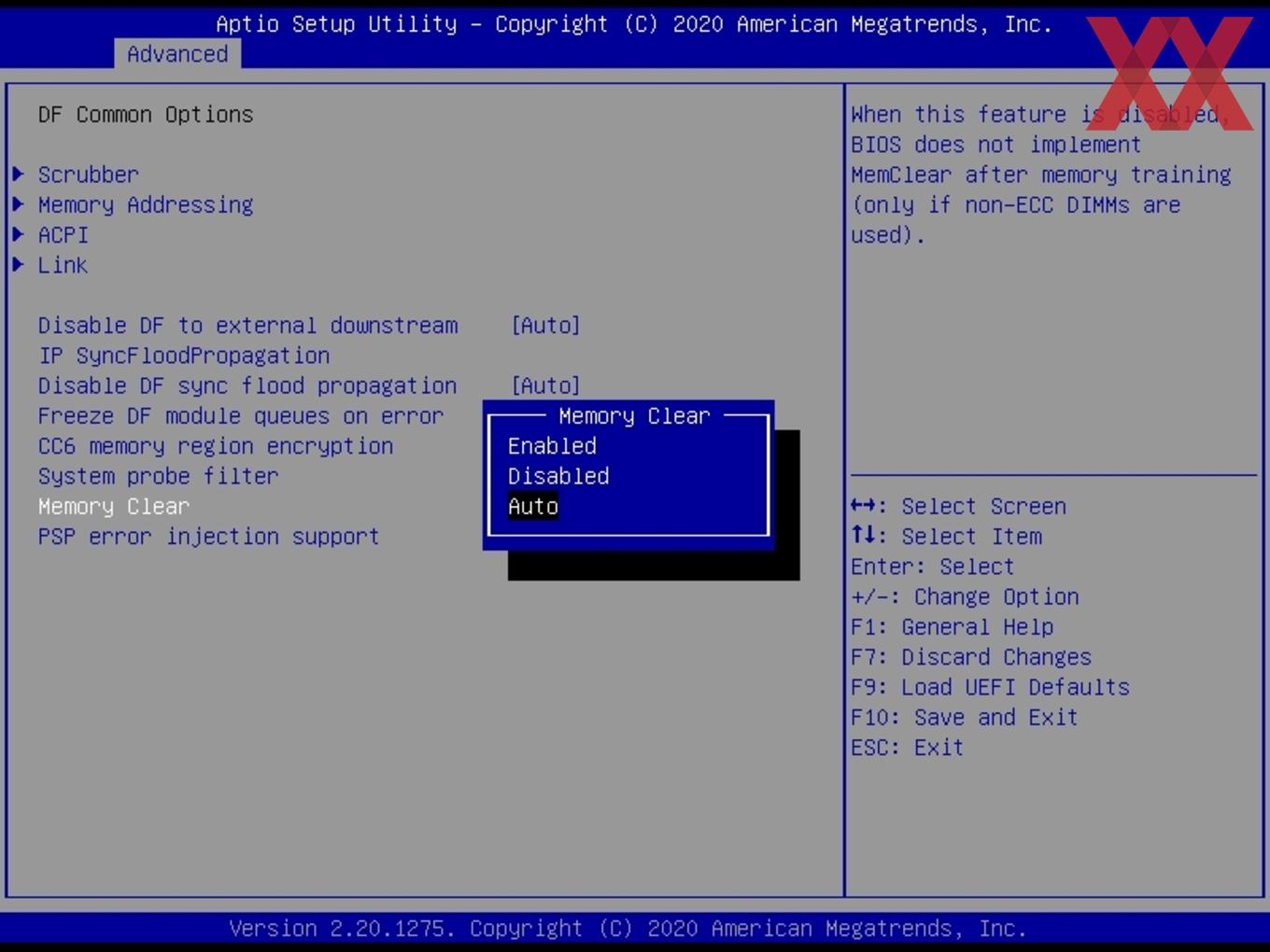Image resolution: width=1270 pixels, height=952 pixels.
Task: Open the Advanced tab
Action: (177, 54)
